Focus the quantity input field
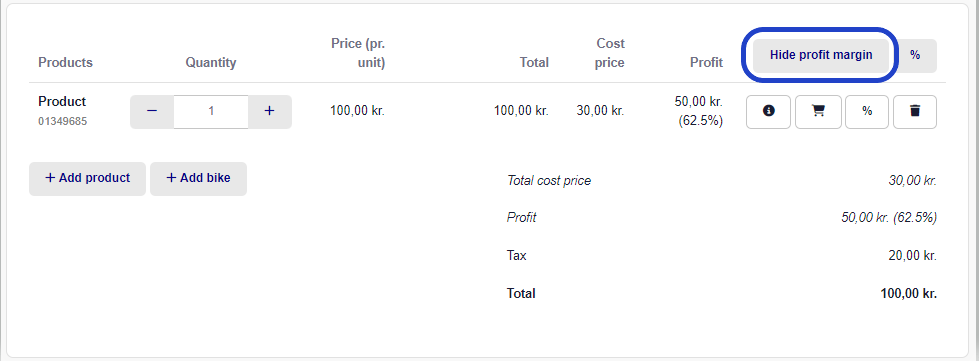Viewport: 979px width, 361px height. [211, 112]
